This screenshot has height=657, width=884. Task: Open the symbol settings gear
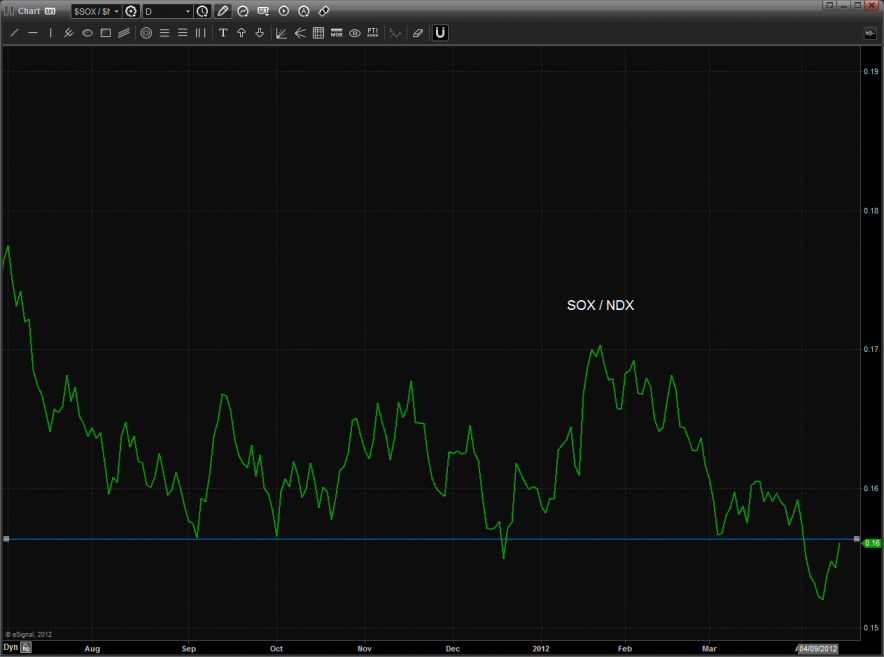[130, 11]
